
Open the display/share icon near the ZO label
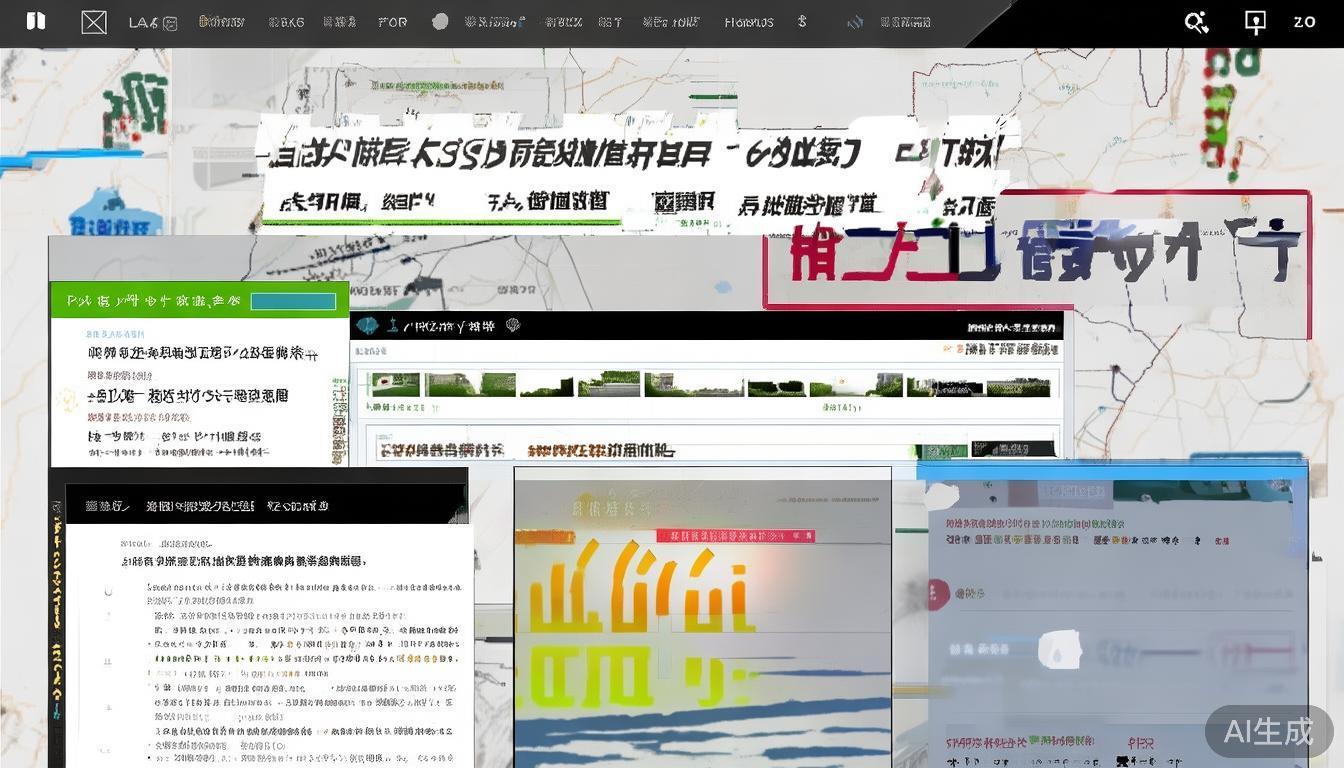[x=1254, y=21]
